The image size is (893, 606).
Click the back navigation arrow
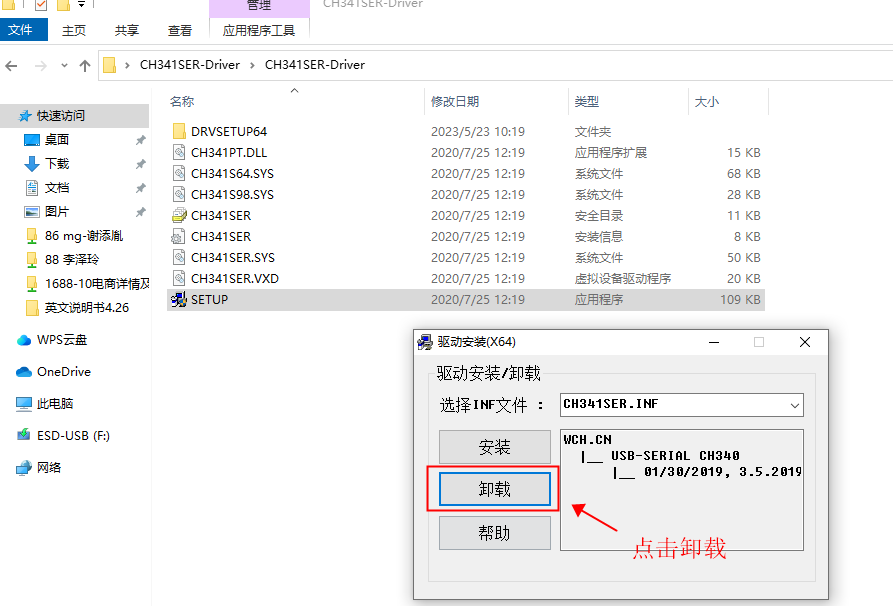coord(12,66)
